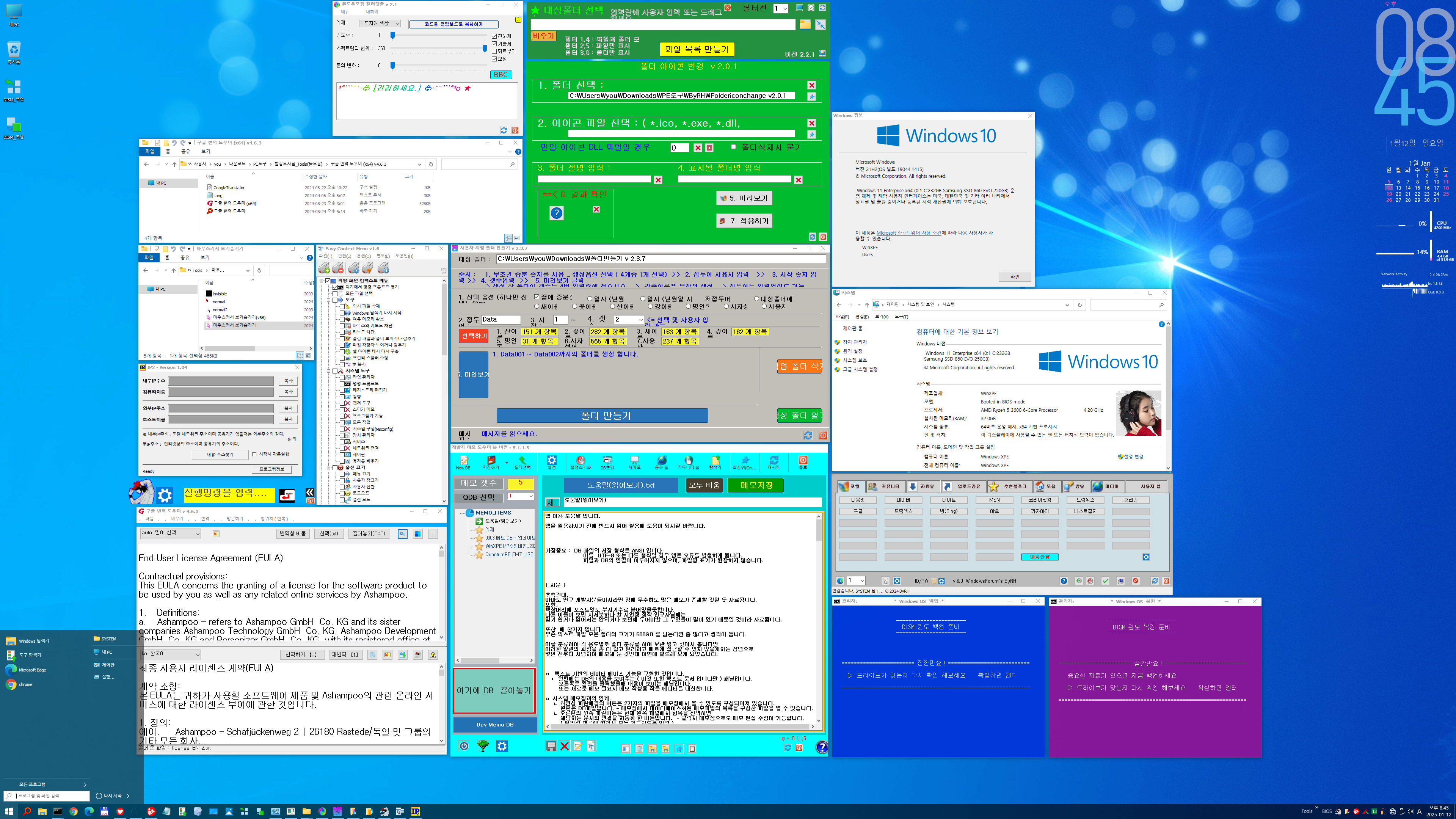The height and width of the screenshot is (819, 1456).
Task: Open QDB 선택 number dropdown
Action: [x=521, y=496]
